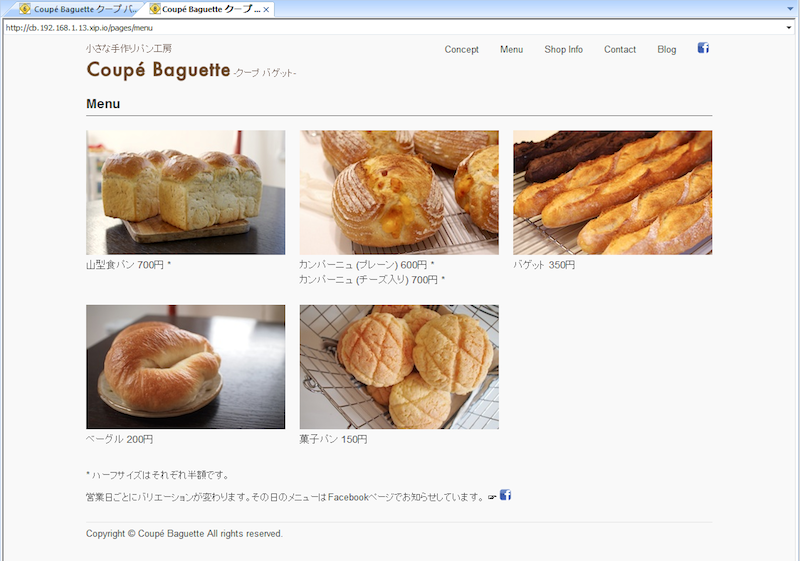Click the ベーグル 200円 caption
This screenshot has width=800, height=561.
click(x=119, y=439)
